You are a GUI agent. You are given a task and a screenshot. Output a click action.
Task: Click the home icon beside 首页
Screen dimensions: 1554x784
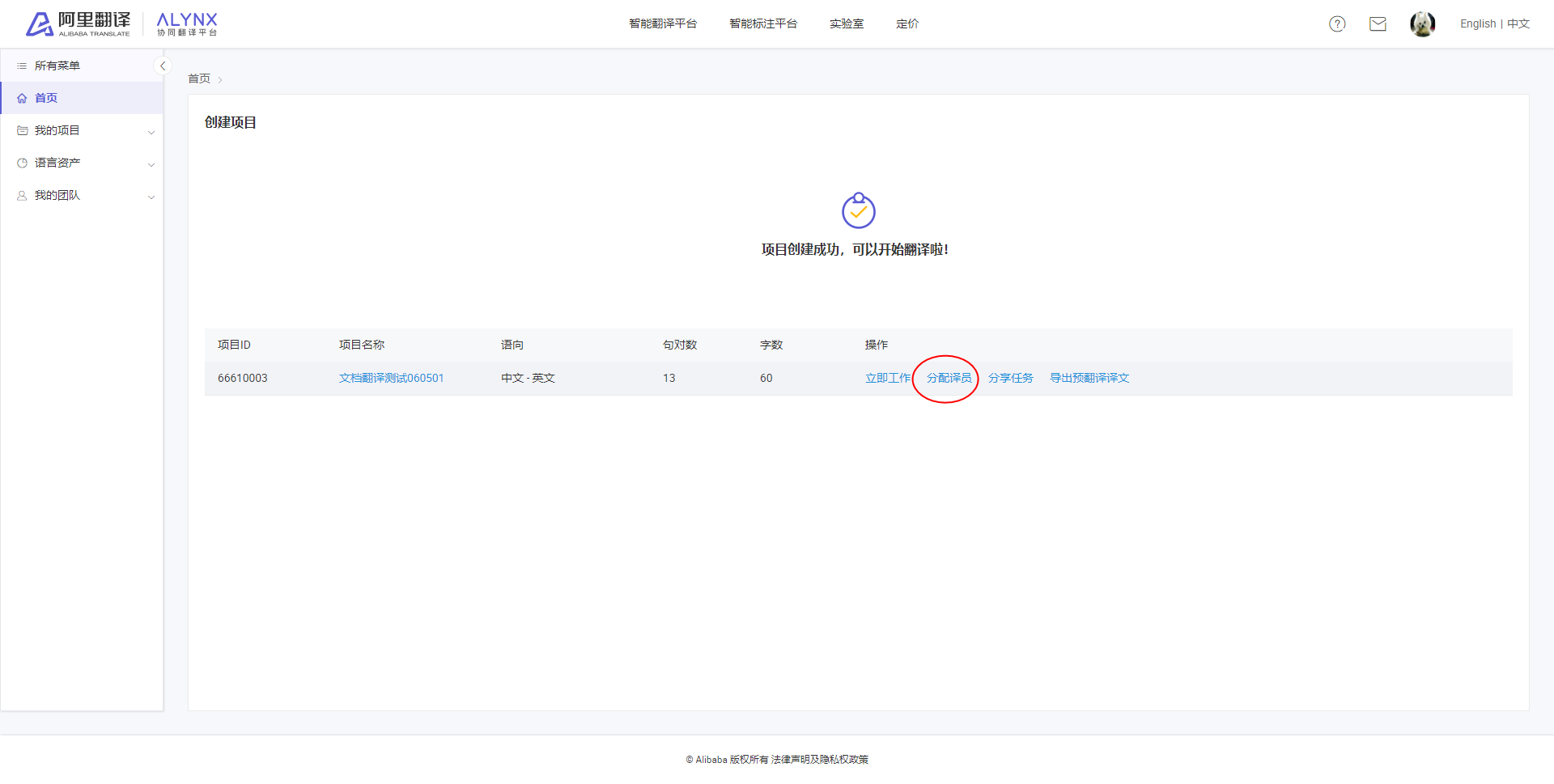click(22, 99)
